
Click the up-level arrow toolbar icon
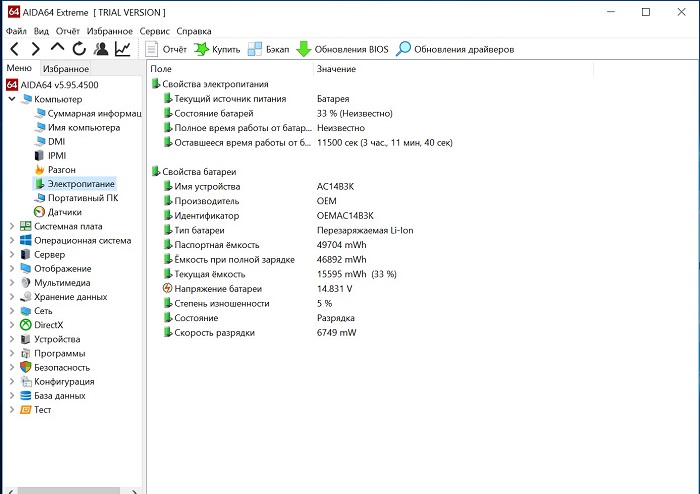point(58,47)
